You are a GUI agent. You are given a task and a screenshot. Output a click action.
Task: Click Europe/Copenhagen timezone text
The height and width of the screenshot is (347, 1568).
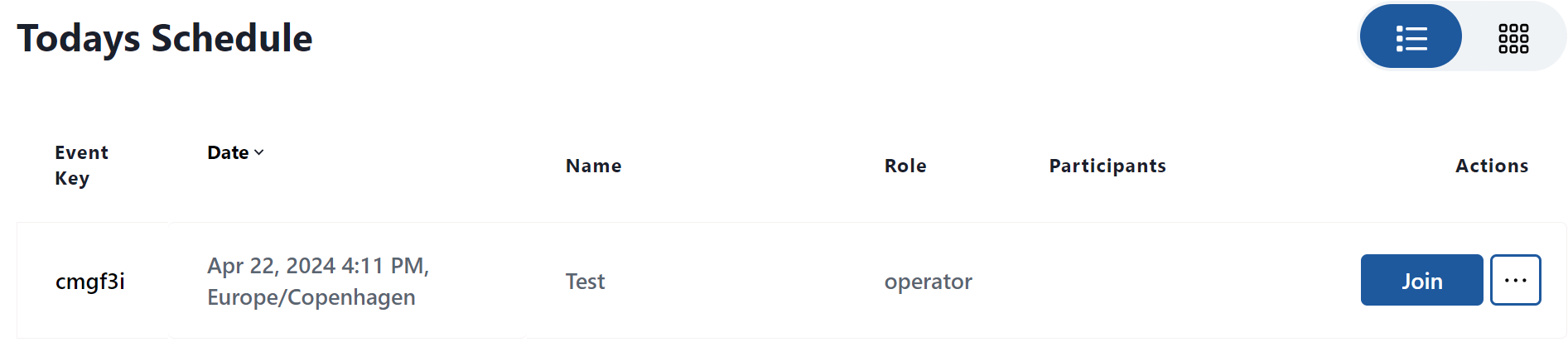pyautogui.click(x=311, y=297)
